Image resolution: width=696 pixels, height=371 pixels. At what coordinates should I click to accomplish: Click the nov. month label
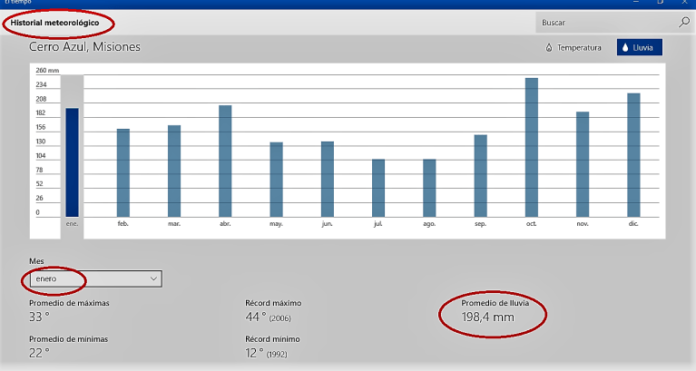click(582, 224)
